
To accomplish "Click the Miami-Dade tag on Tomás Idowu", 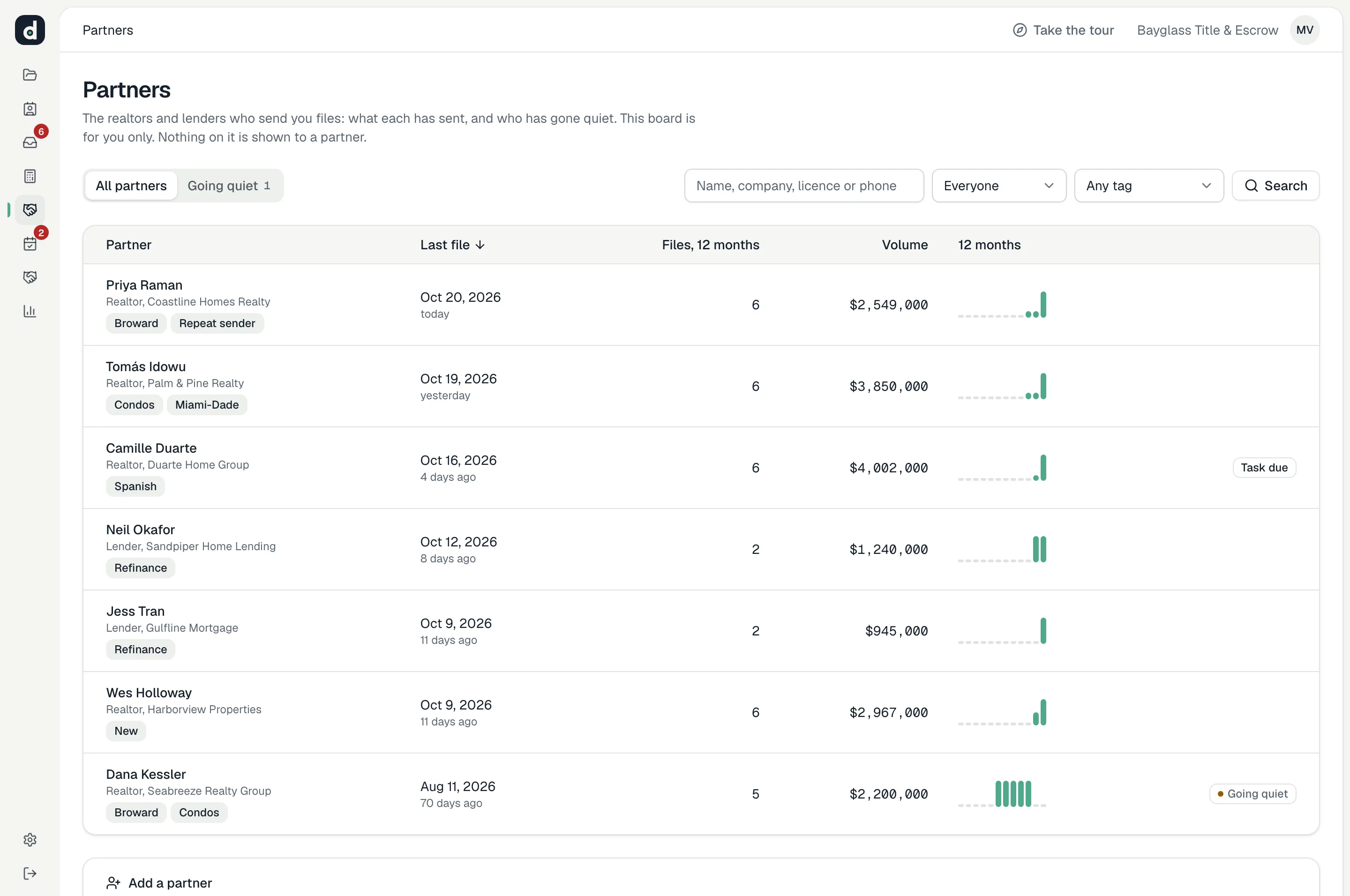I will tap(207, 404).
